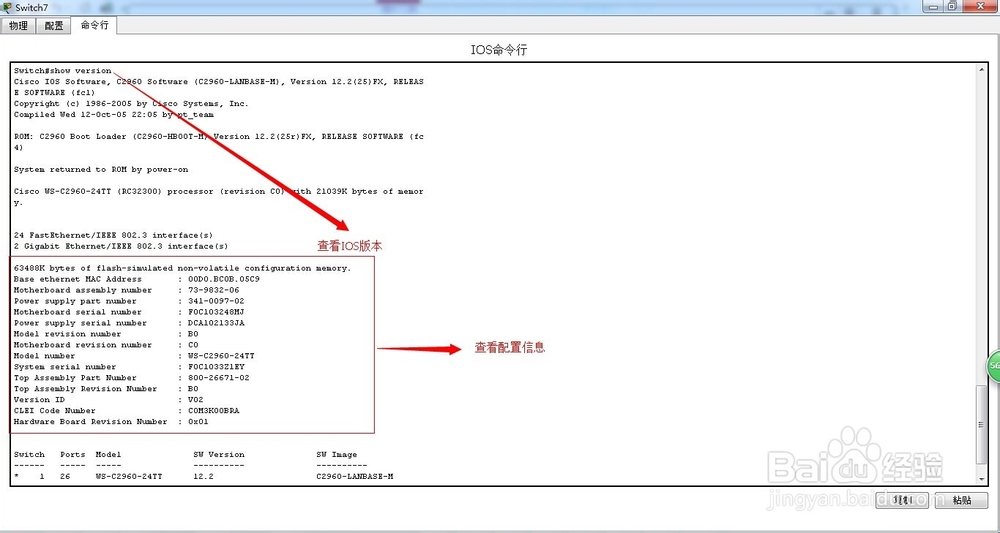1000x533 pixels.
Task: Click the 'Switch#show version' command line
Action: [x=63, y=71]
